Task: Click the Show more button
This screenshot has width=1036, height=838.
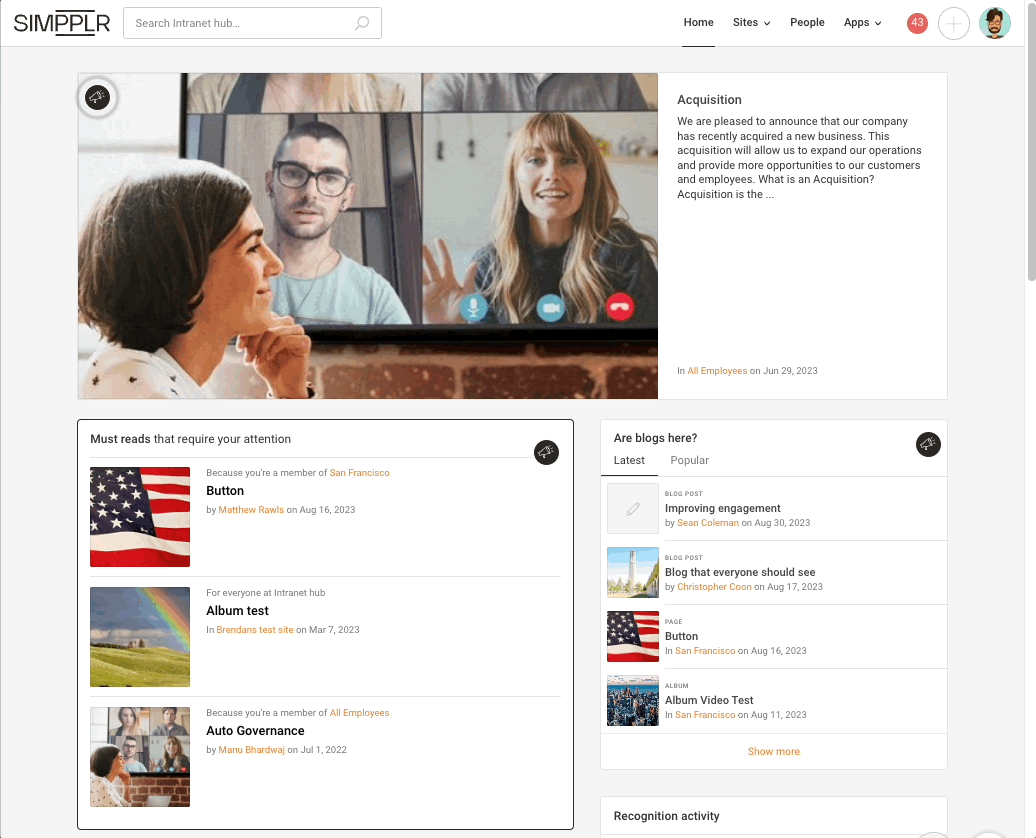Action: (773, 751)
